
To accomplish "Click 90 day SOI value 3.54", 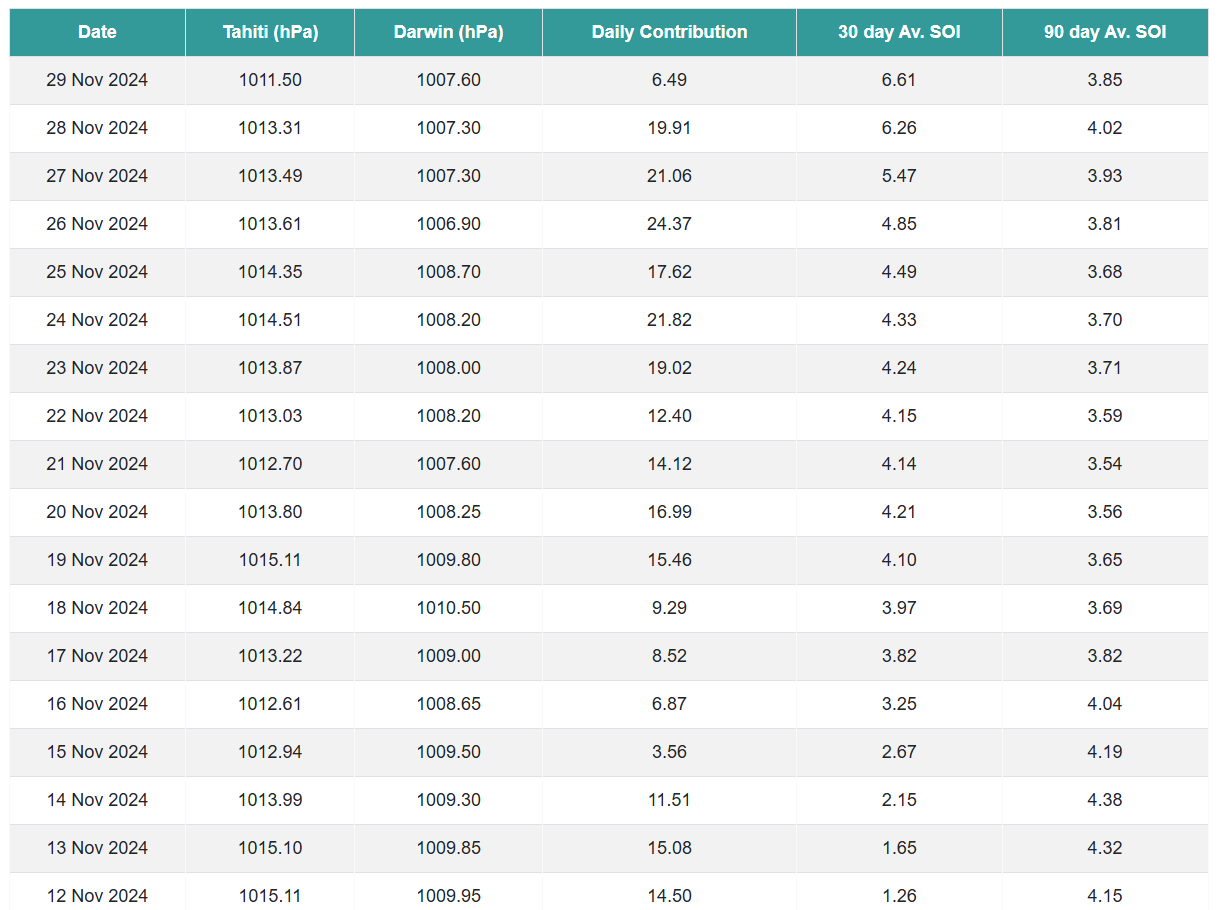I will (x=1105, y=464).
